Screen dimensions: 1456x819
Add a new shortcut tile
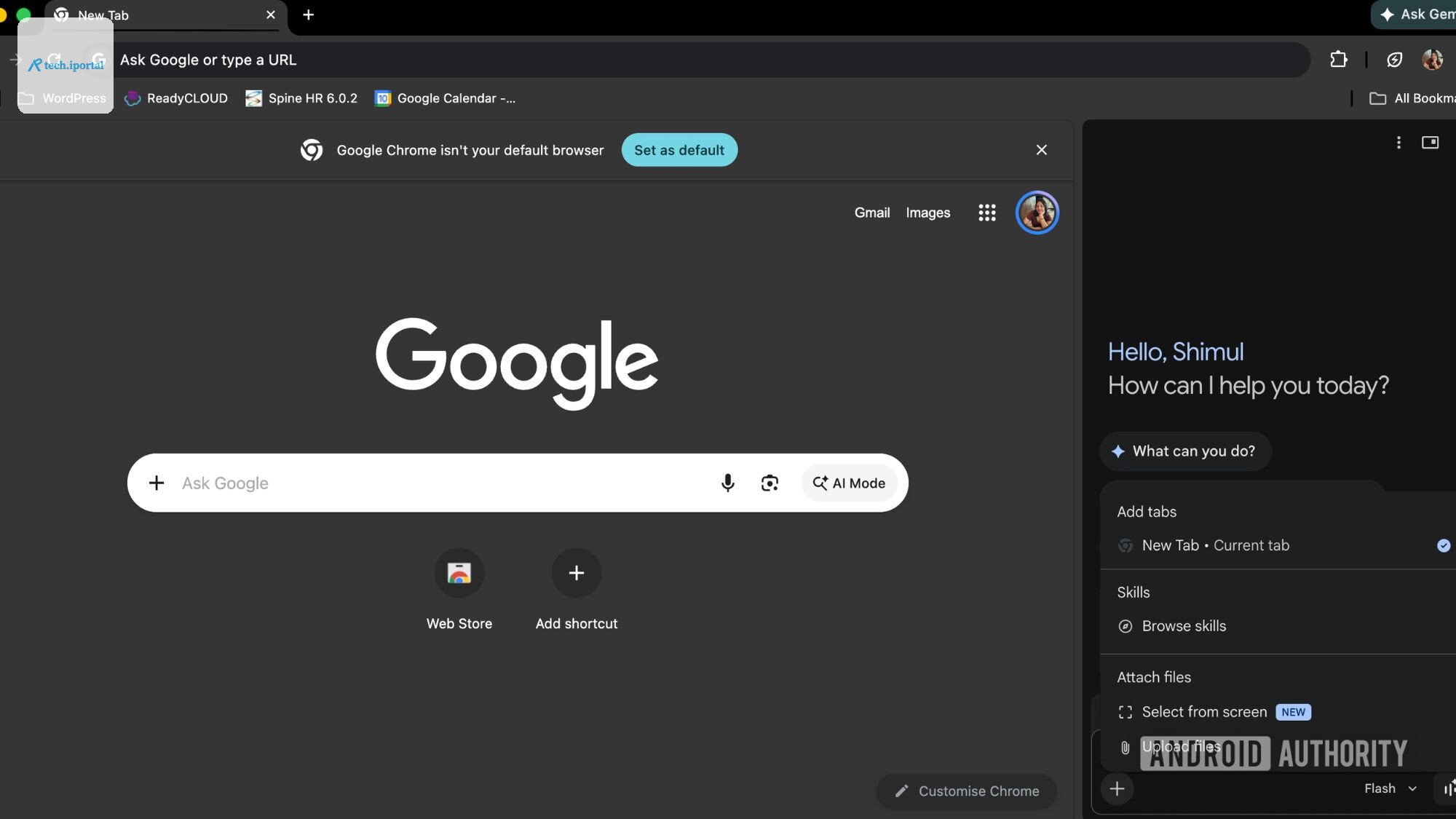point(576,589)
